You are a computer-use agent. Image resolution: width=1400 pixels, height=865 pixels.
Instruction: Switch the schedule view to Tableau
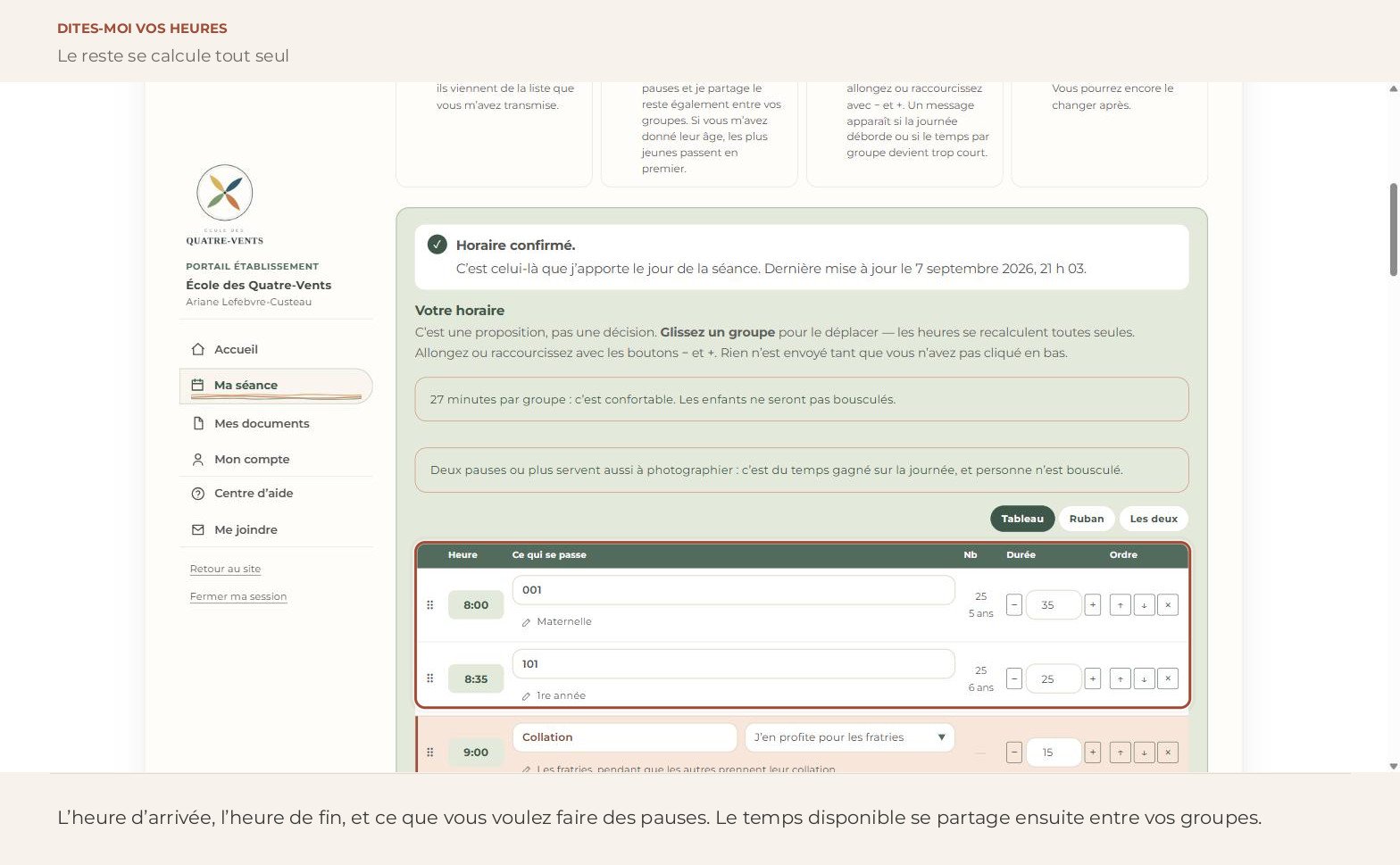(x=1022, y=519)
